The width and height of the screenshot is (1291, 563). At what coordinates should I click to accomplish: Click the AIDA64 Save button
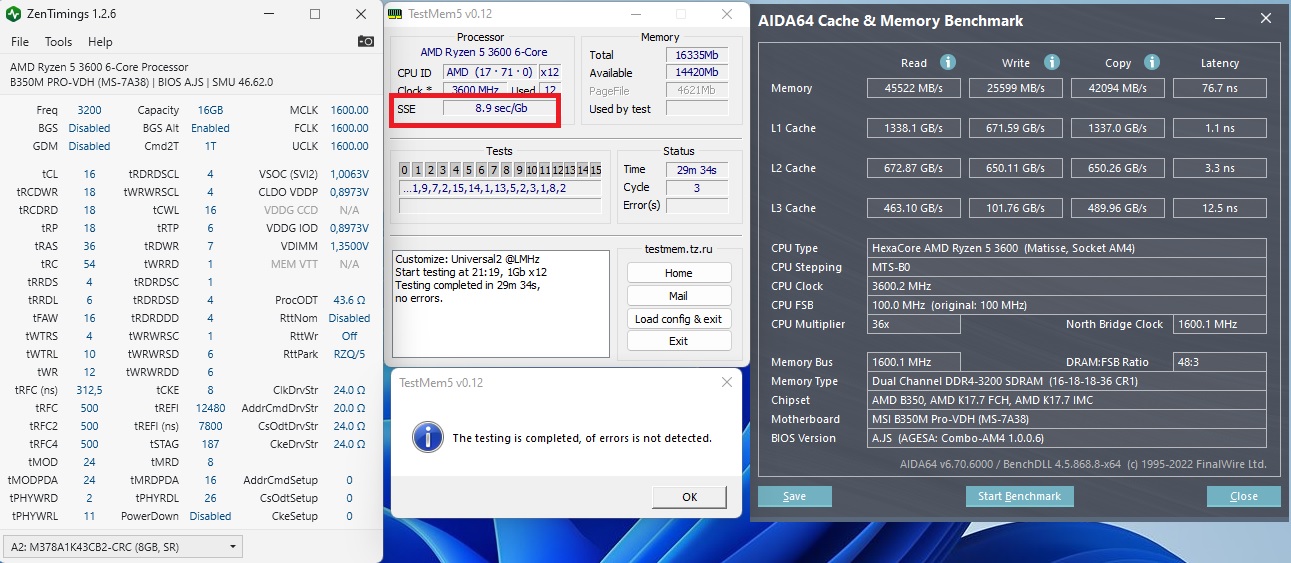(795, 496)
